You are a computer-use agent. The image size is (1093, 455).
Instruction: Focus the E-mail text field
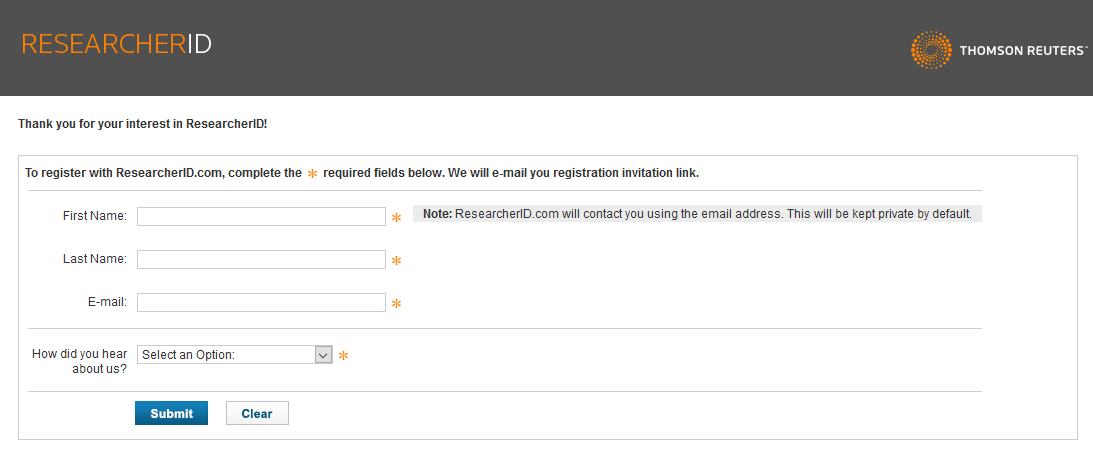point(261,303)
